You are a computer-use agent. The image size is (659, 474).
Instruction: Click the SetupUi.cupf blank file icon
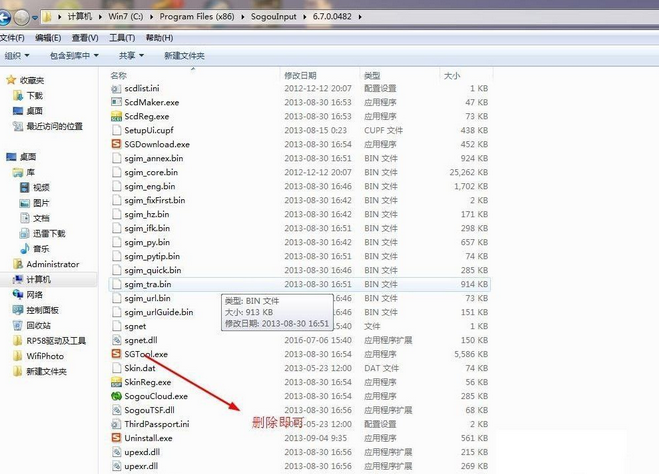click(116, 130)
